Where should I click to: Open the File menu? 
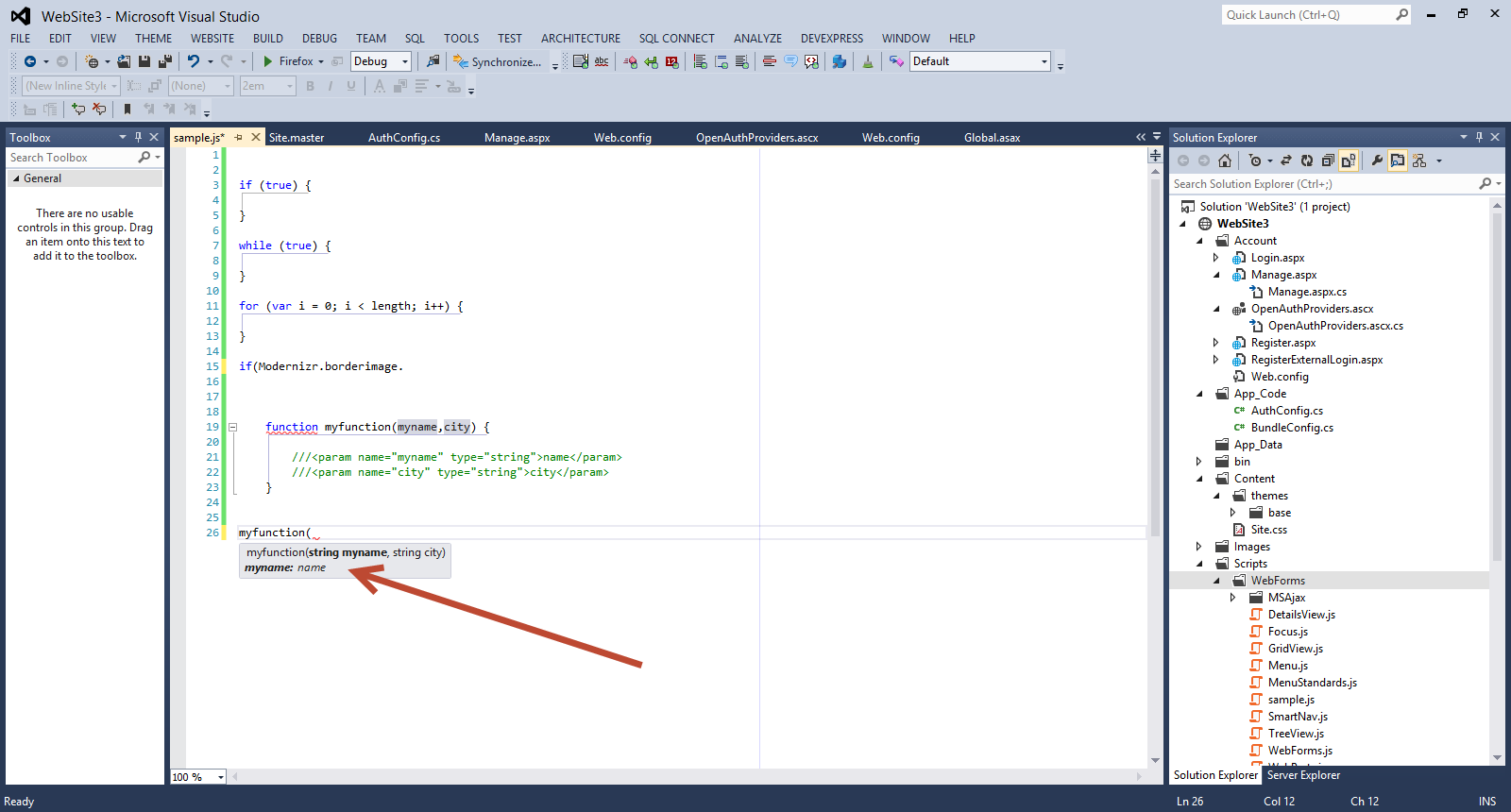point(21,39)
